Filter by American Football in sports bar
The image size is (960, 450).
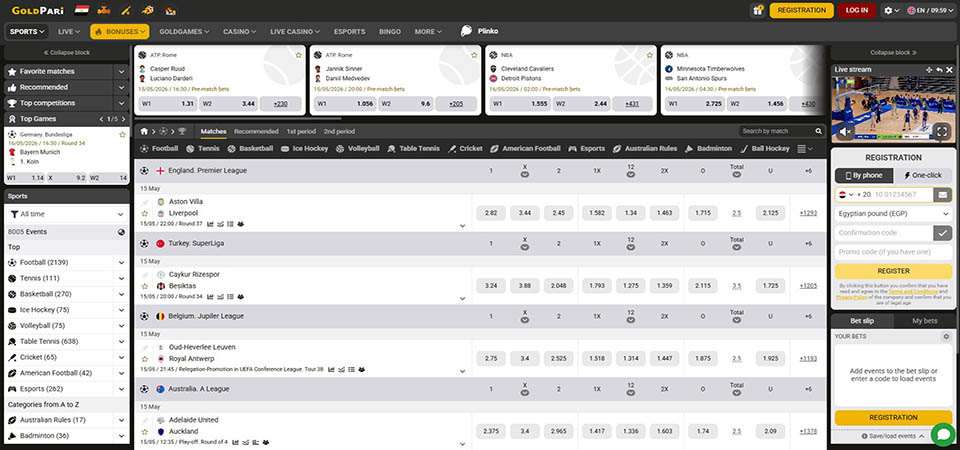[525, 149]
